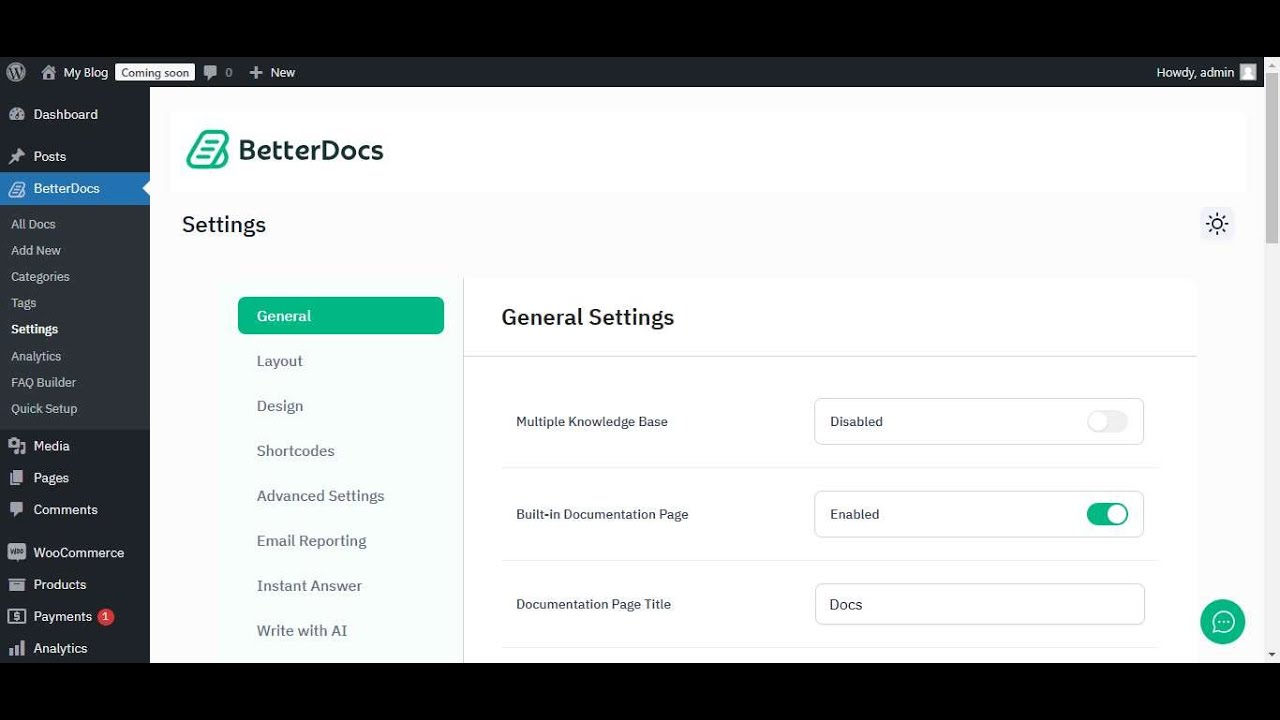Enable the Multiple Knowledge Base toggle
Image resolution: width=1280 pixels, height=720 pixels.
pos(1107,422)
